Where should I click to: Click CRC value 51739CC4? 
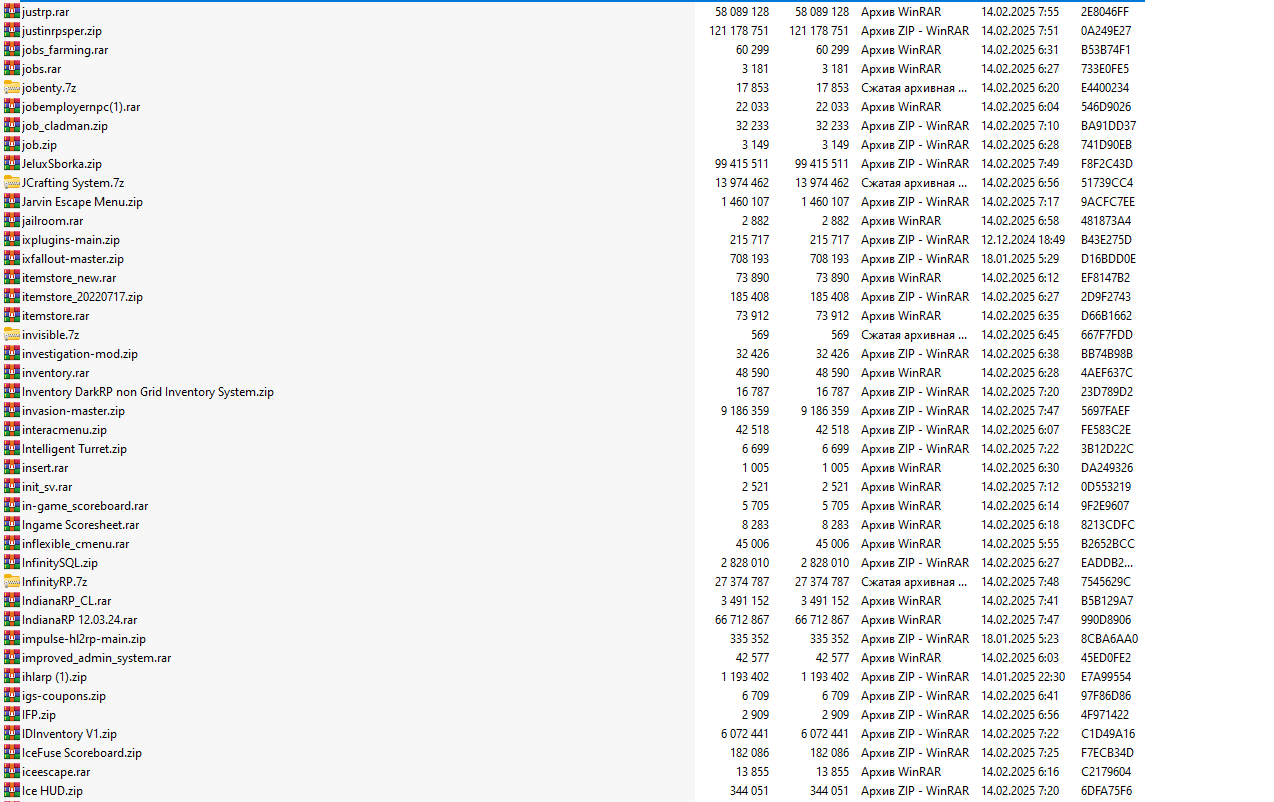tap(1107, 183)
